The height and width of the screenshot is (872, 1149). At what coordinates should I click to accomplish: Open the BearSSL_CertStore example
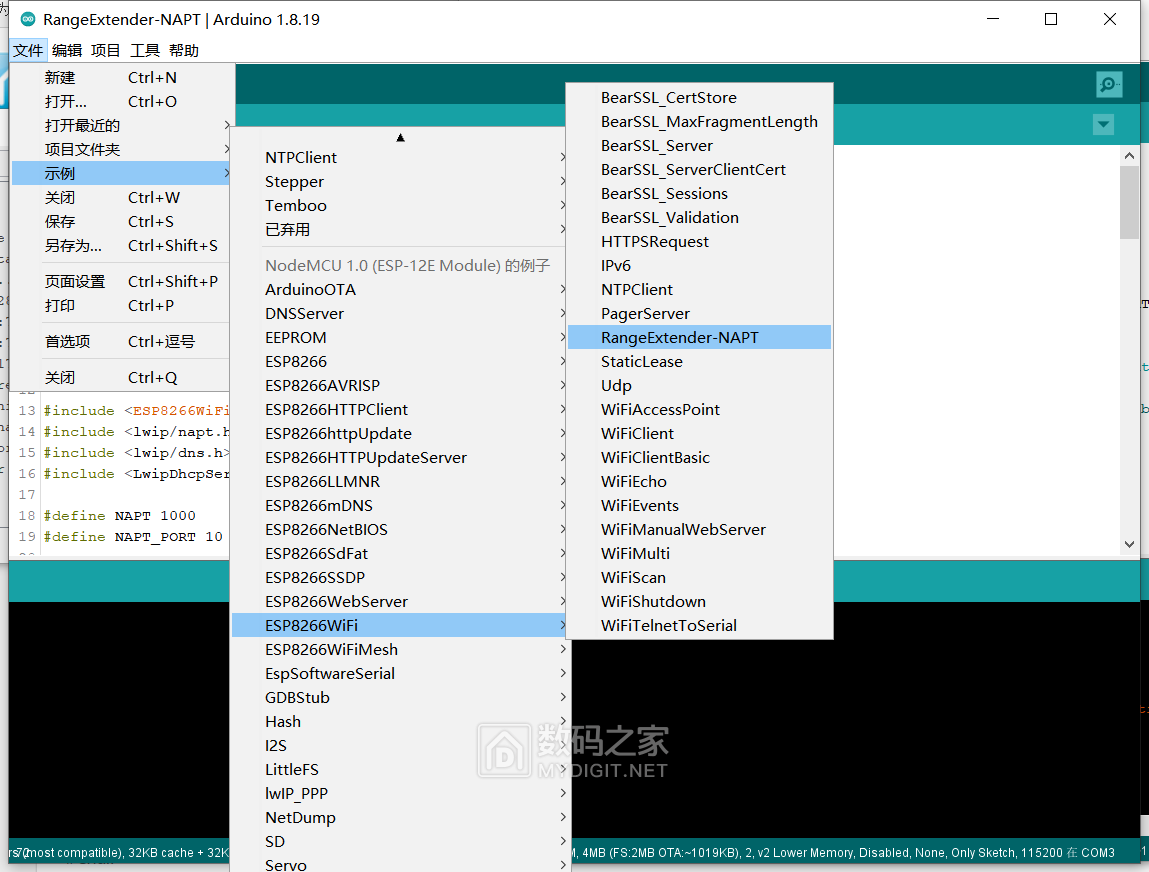[x=700, y=97]
